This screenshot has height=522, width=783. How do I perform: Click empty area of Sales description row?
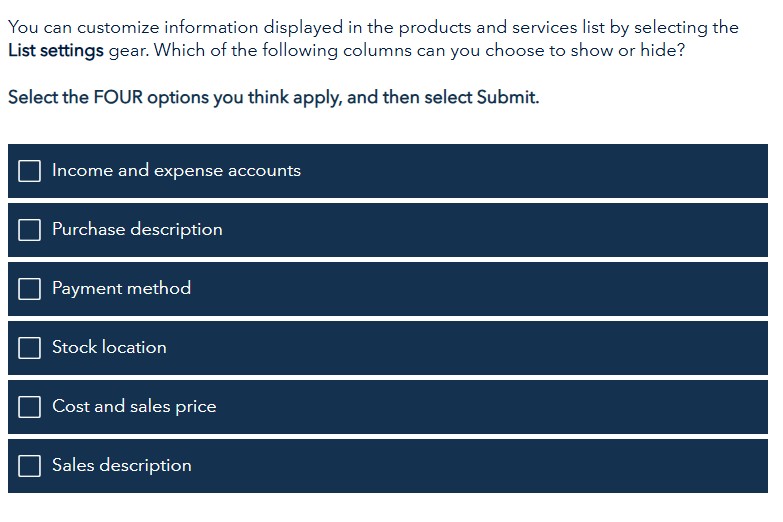[x=479, y=466]
